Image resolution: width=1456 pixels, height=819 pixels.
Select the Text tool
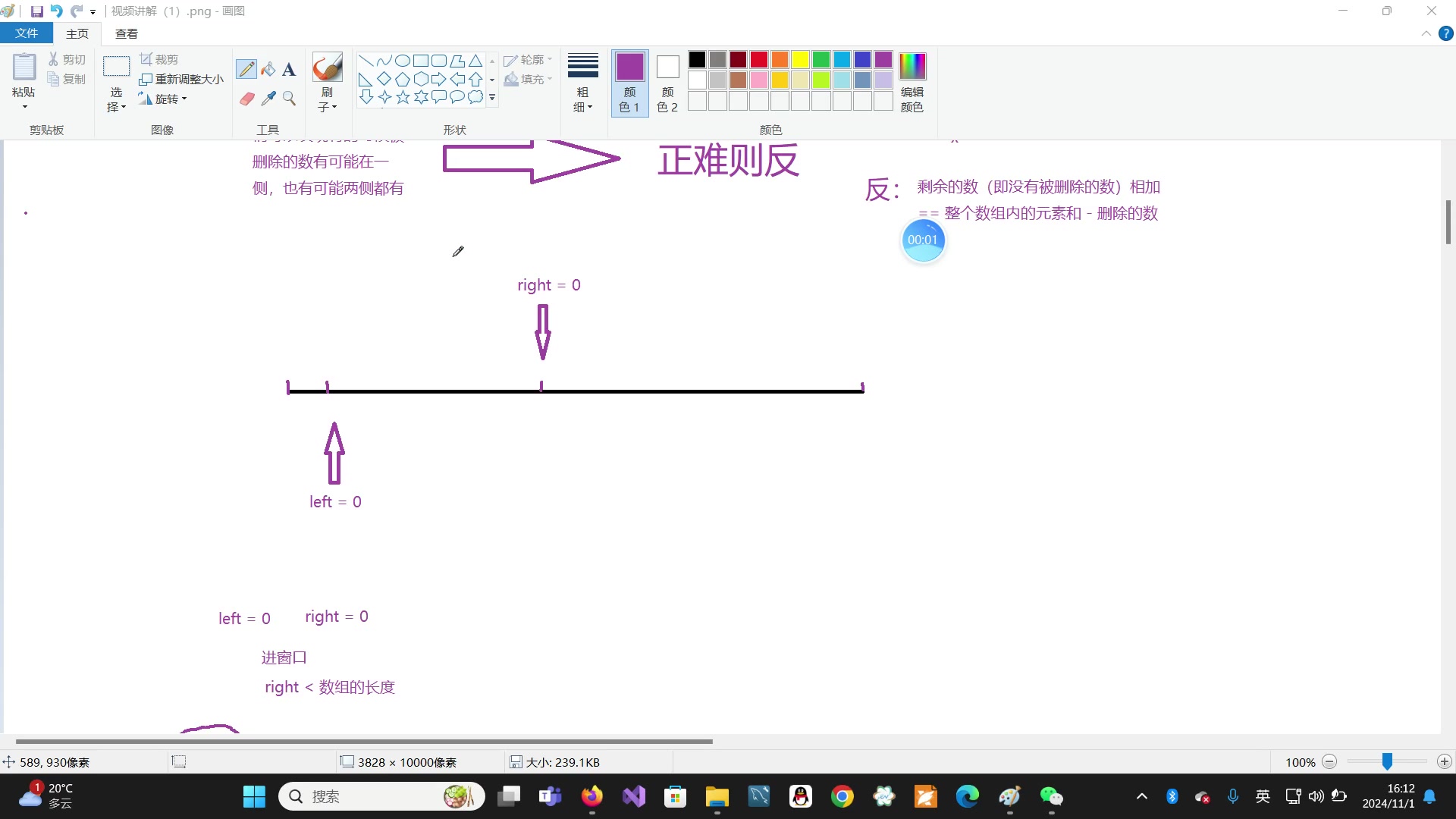click(289, 70)
